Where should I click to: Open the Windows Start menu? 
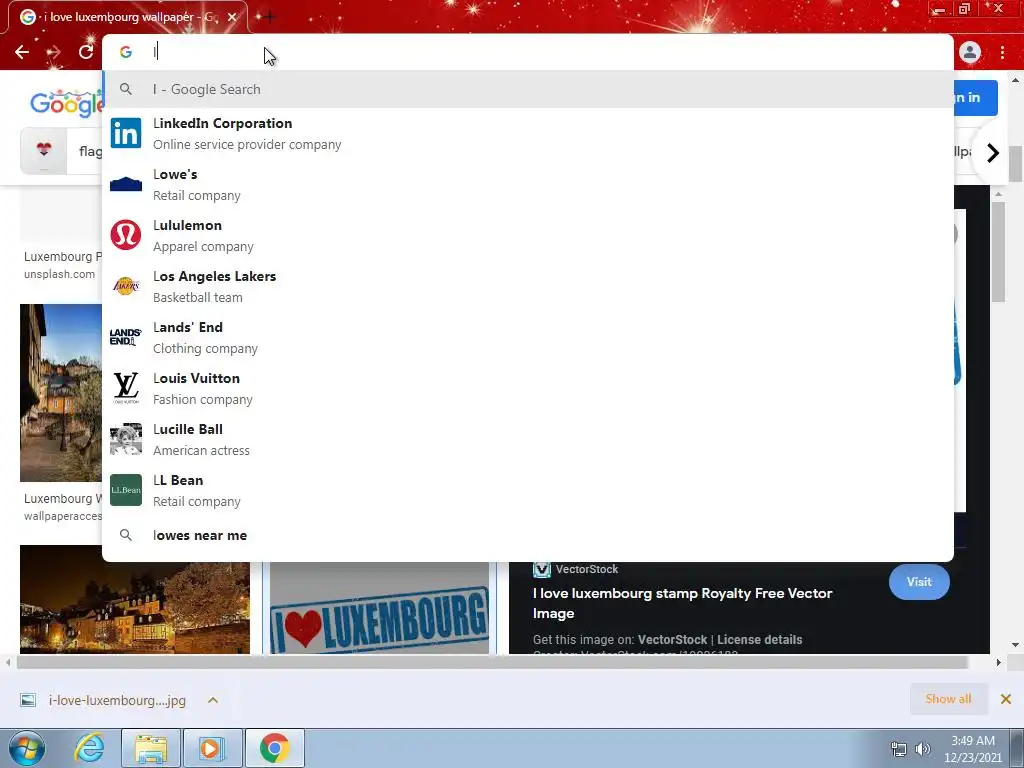pos(26,748)
